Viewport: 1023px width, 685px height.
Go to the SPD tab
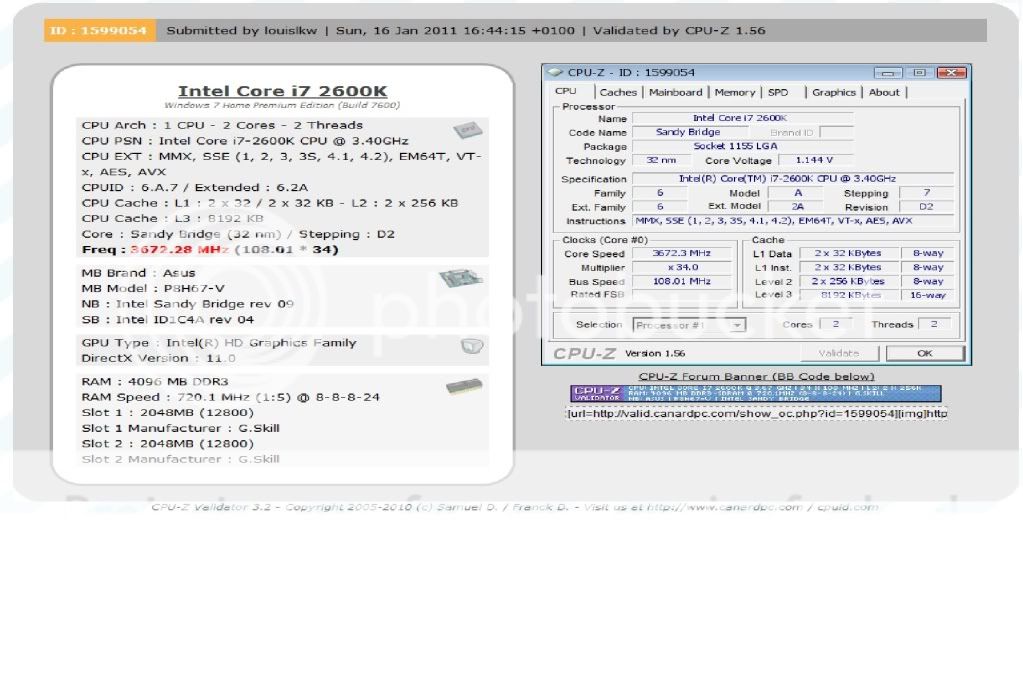click(778, 93)
